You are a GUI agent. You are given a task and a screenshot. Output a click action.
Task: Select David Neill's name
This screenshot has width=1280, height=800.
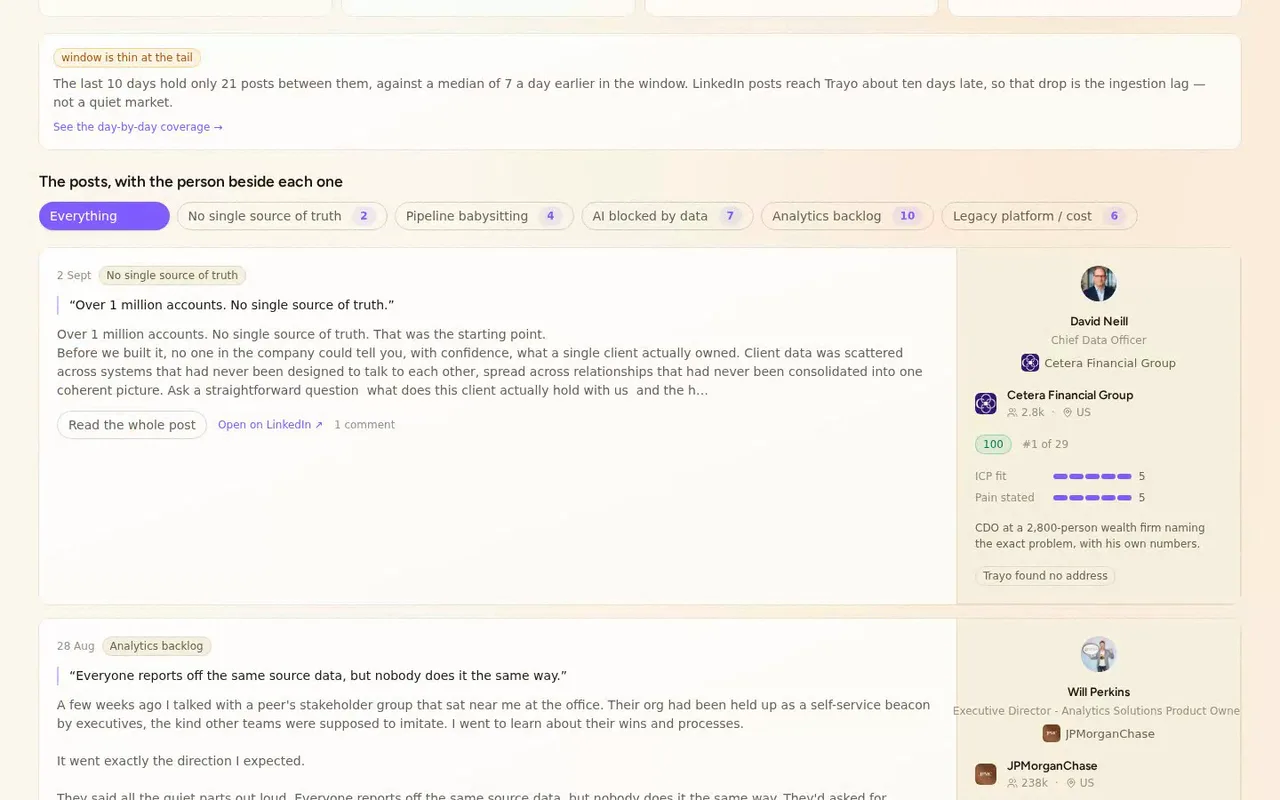pyautogui.click(x=1099, y=321)
